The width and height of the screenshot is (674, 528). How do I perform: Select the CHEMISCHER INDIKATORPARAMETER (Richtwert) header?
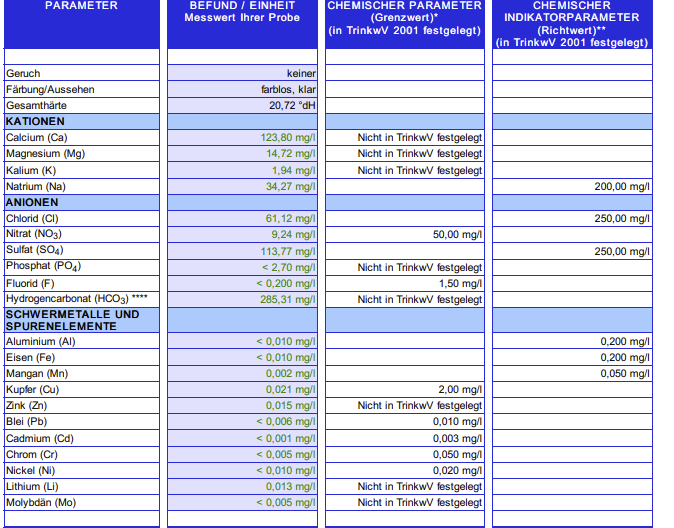tap(571, 24)
